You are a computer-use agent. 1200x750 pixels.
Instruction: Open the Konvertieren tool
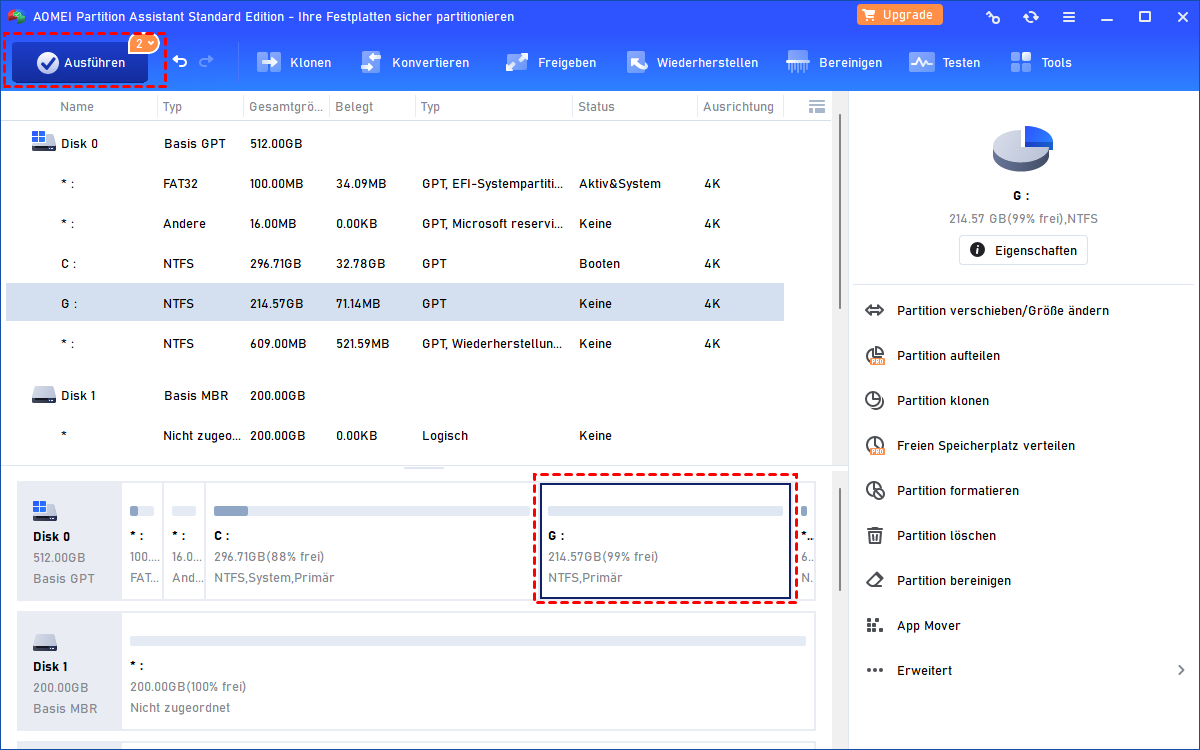(414, 62)
